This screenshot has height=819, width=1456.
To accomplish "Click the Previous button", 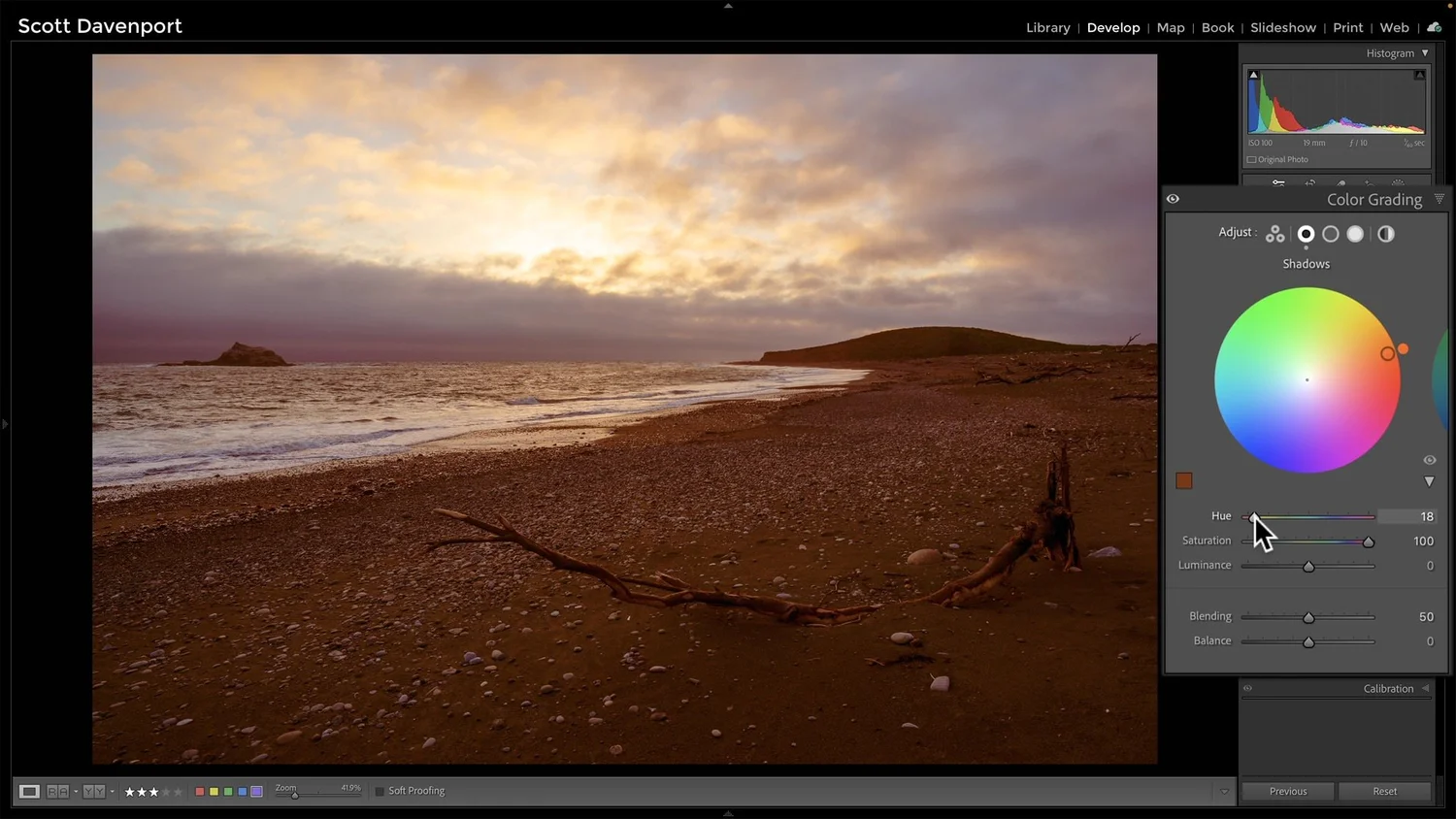I will click(x=1286, y=791).
